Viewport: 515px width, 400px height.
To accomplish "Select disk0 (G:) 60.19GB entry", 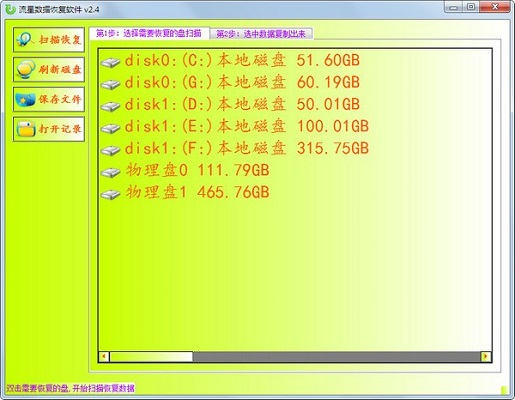I will (231, 82).
